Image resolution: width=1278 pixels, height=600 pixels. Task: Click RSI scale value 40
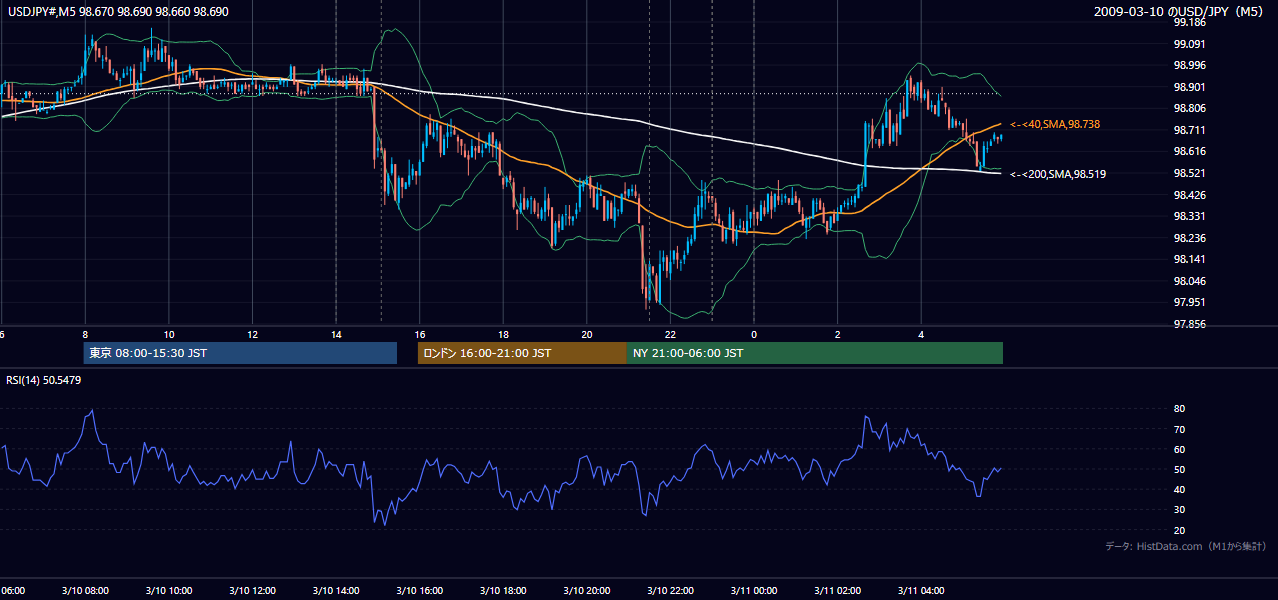tap(1180, 489)
